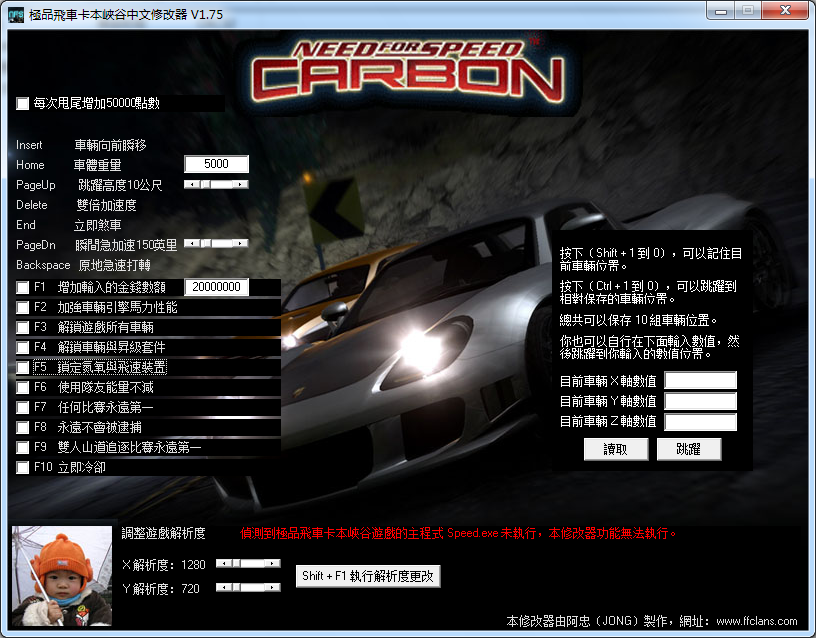Image resolution: width=816 pixels, height=638 pixels.
Task: Click the NFS app icon in title bar
Action: (x=16, y=15)
